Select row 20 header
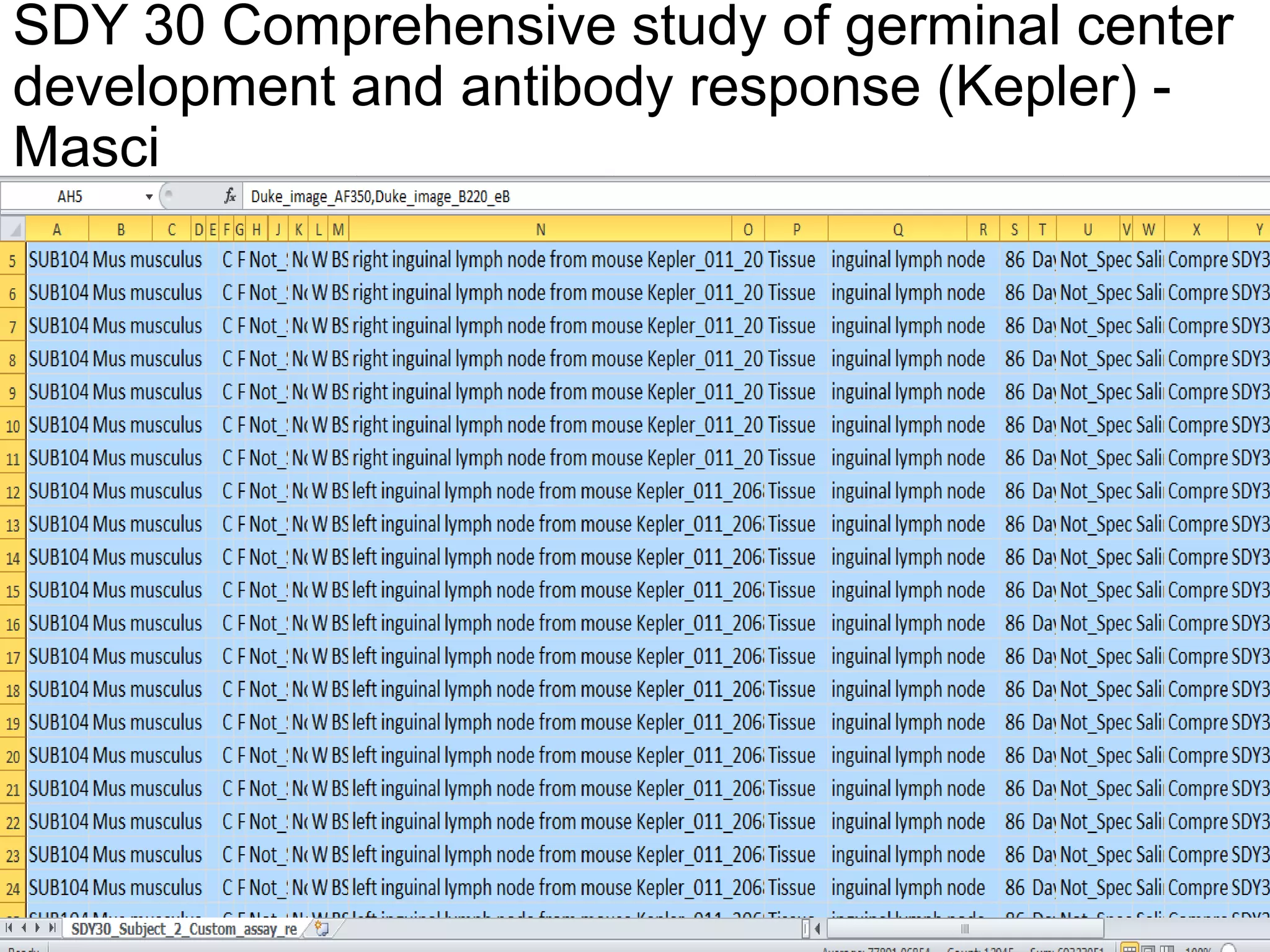 point(12,756)
